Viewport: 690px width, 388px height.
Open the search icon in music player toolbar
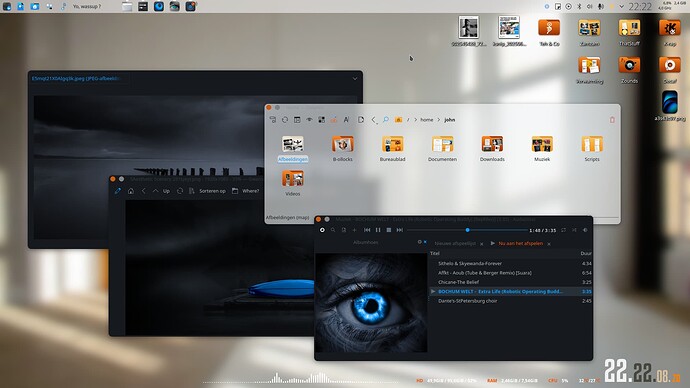pos(333,230)
